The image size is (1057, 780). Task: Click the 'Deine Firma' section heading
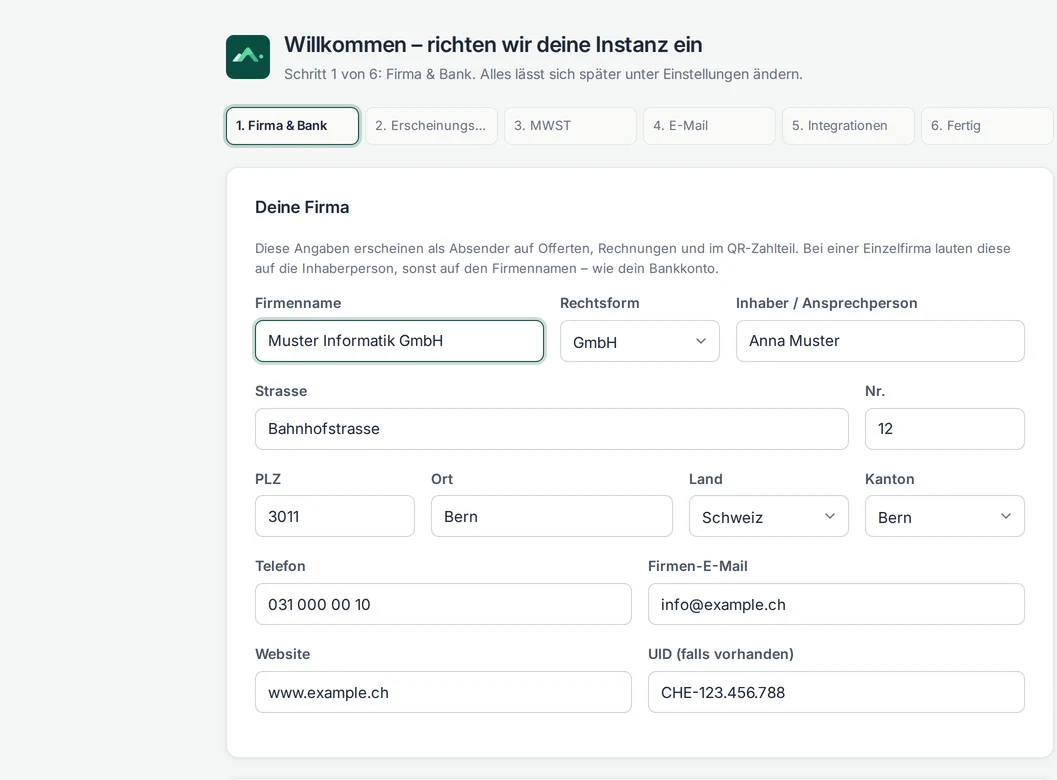coord(302,207)
